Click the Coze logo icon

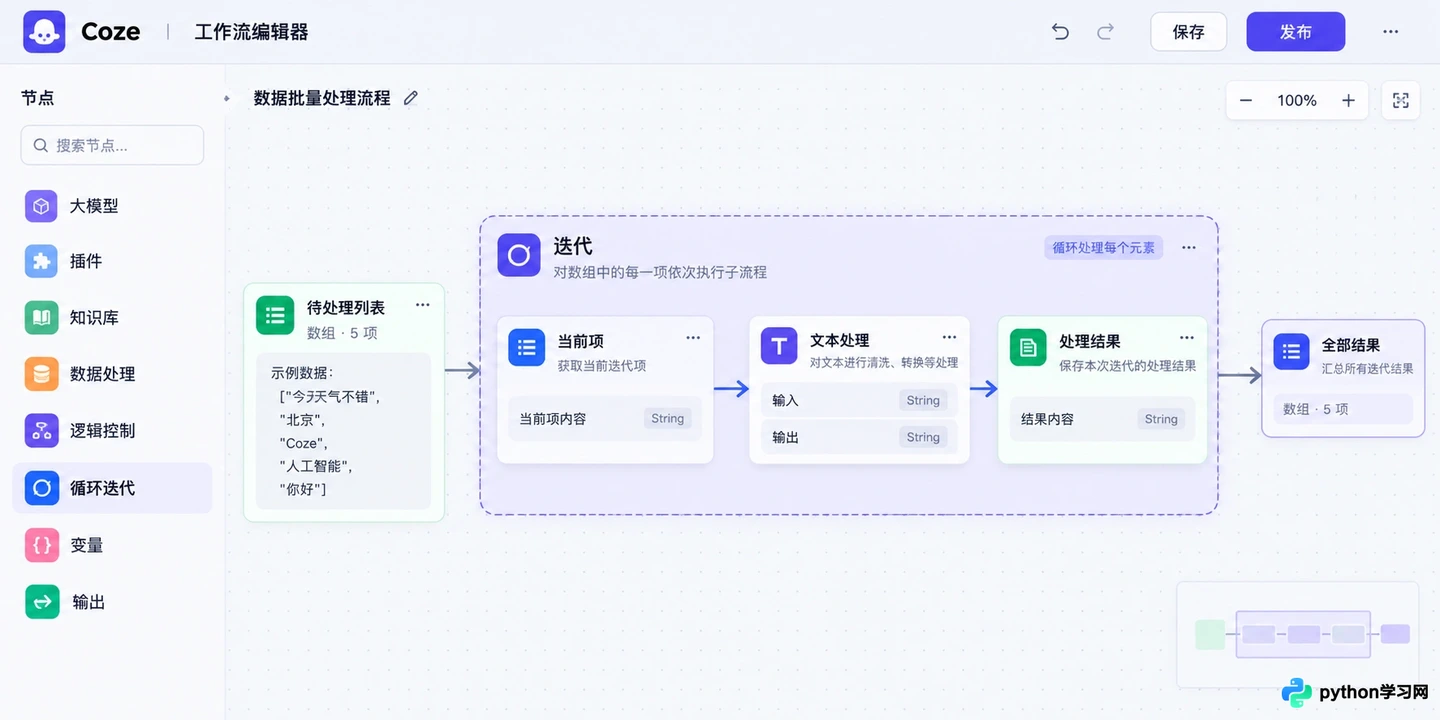click(44, 32)
